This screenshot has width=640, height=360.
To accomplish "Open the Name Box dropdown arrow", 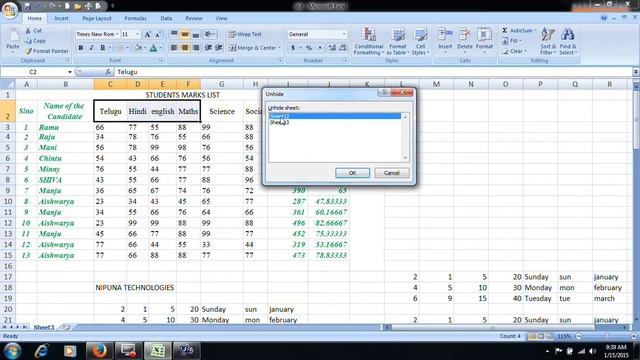I will point(70,72).
